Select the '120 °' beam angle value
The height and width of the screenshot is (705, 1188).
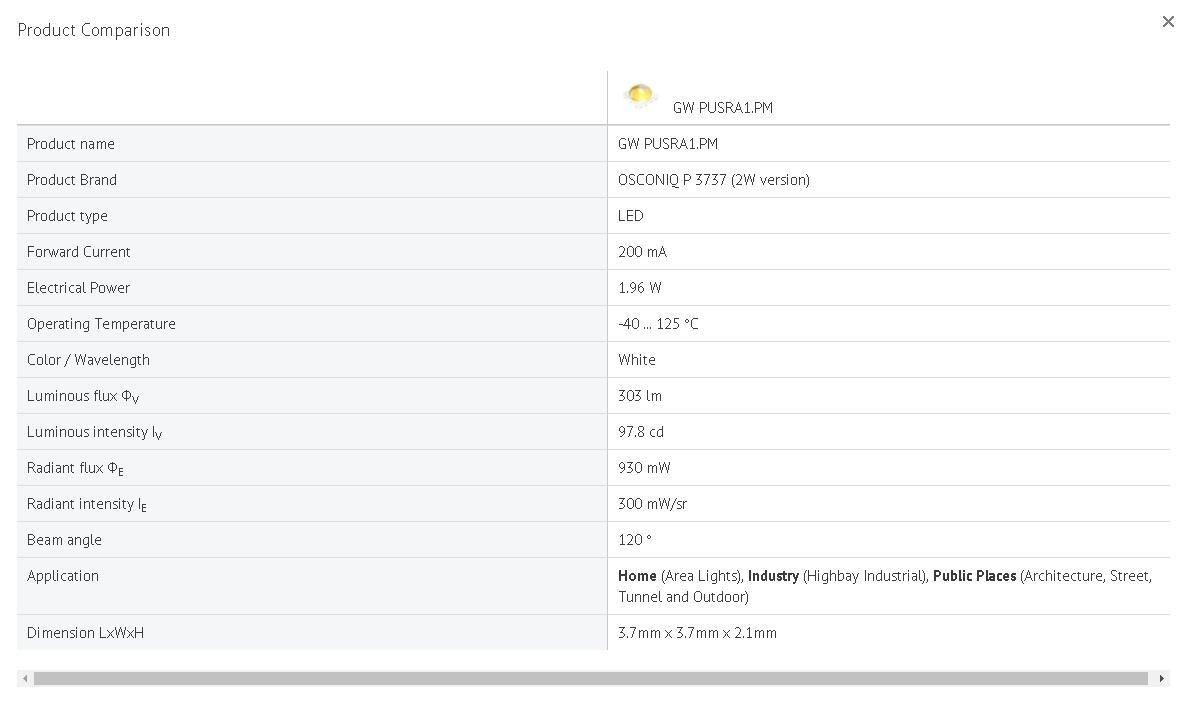634,540
